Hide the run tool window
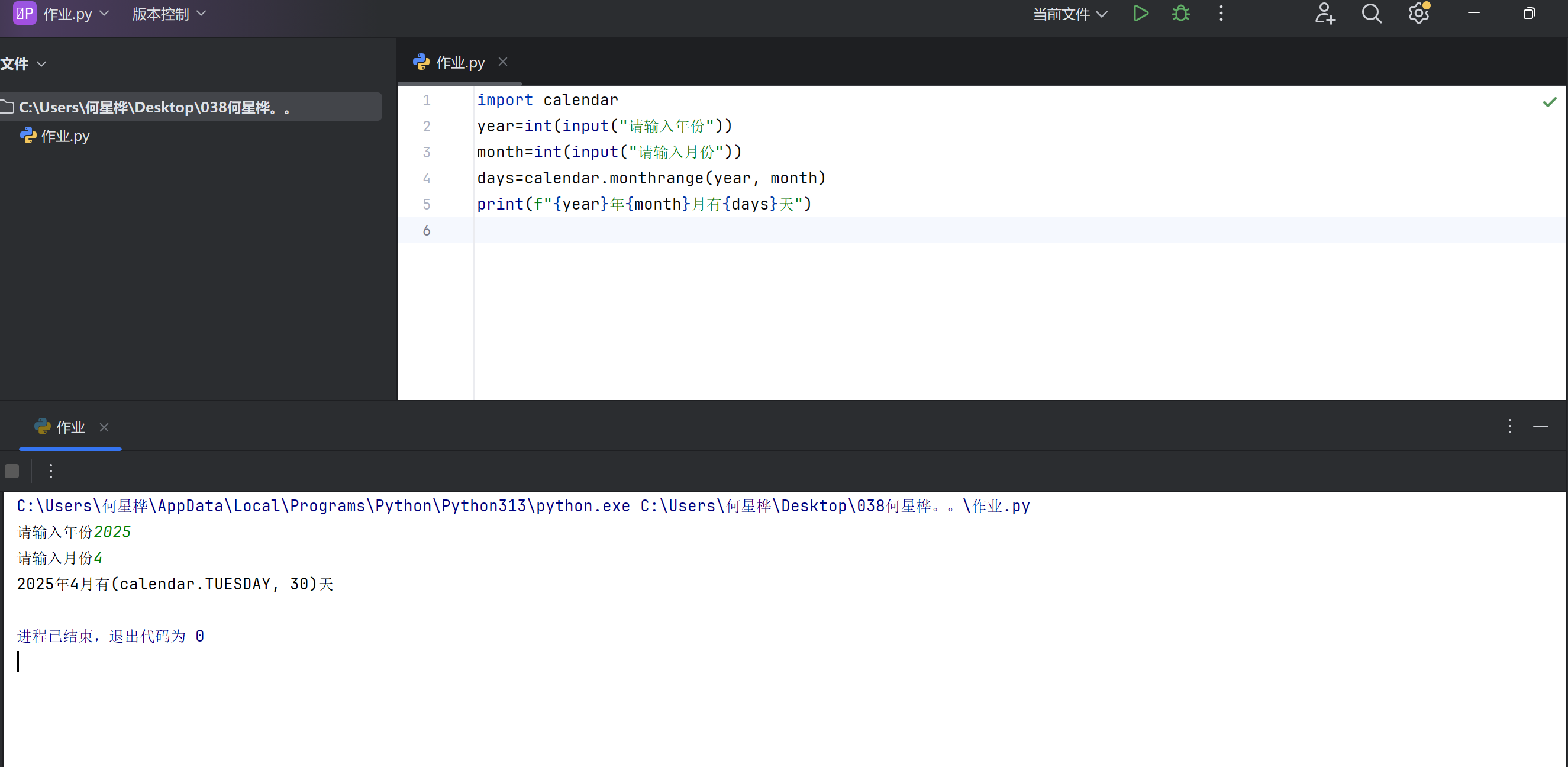The image size is (1568, 767). tap(1541, 426)
